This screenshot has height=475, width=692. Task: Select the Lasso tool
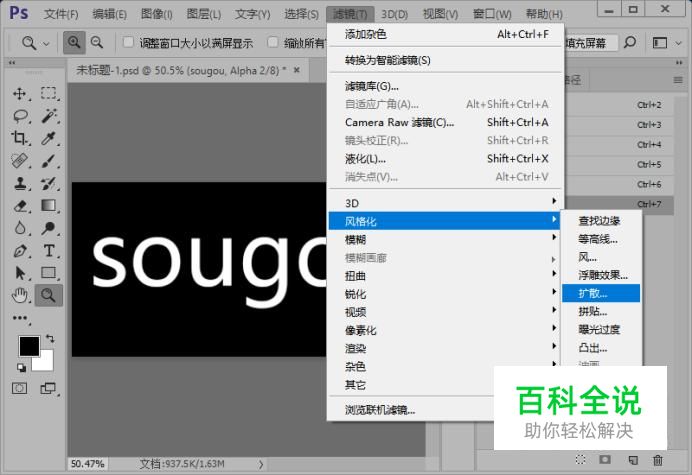pos(20,116)
